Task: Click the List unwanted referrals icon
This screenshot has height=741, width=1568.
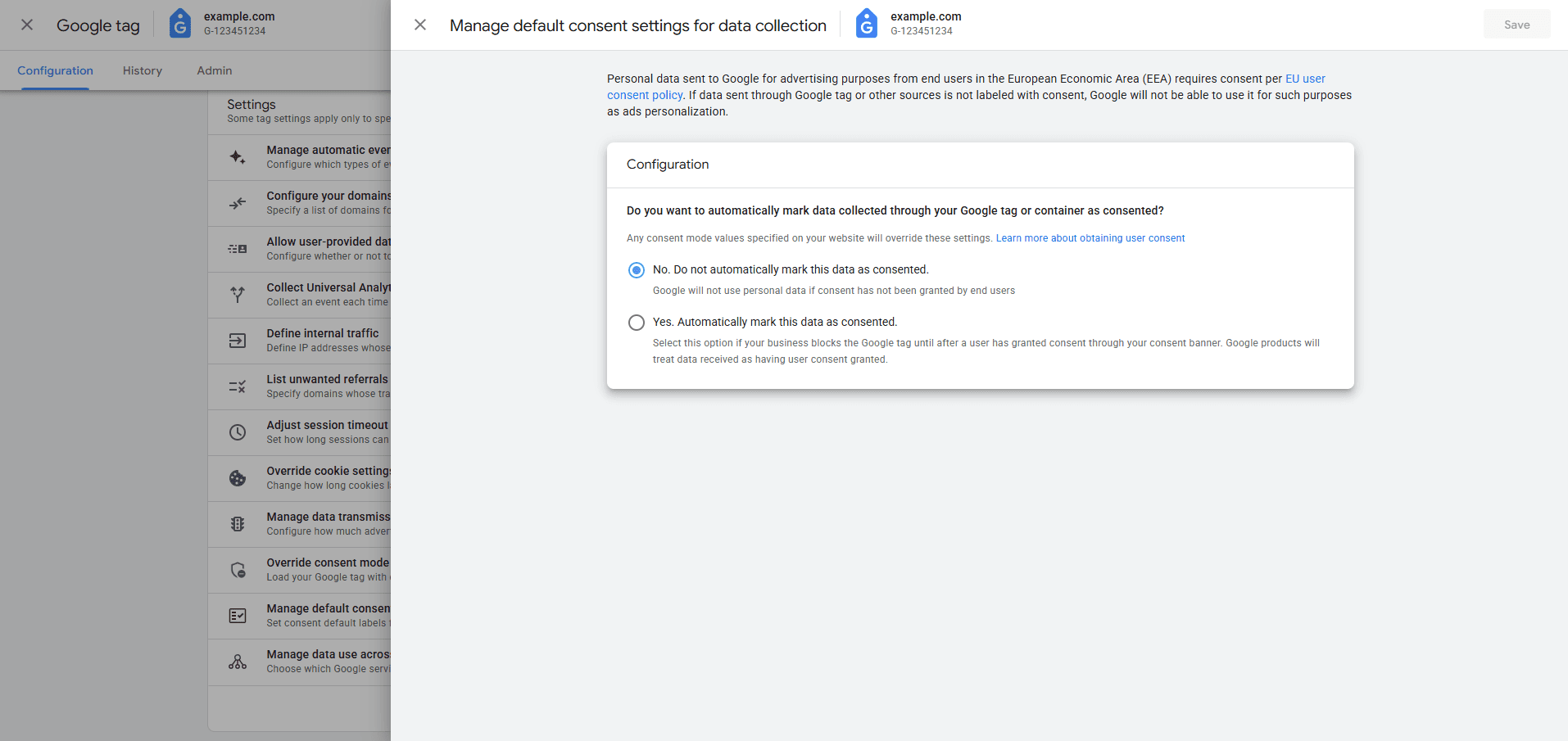Action: tap(238, 386)
